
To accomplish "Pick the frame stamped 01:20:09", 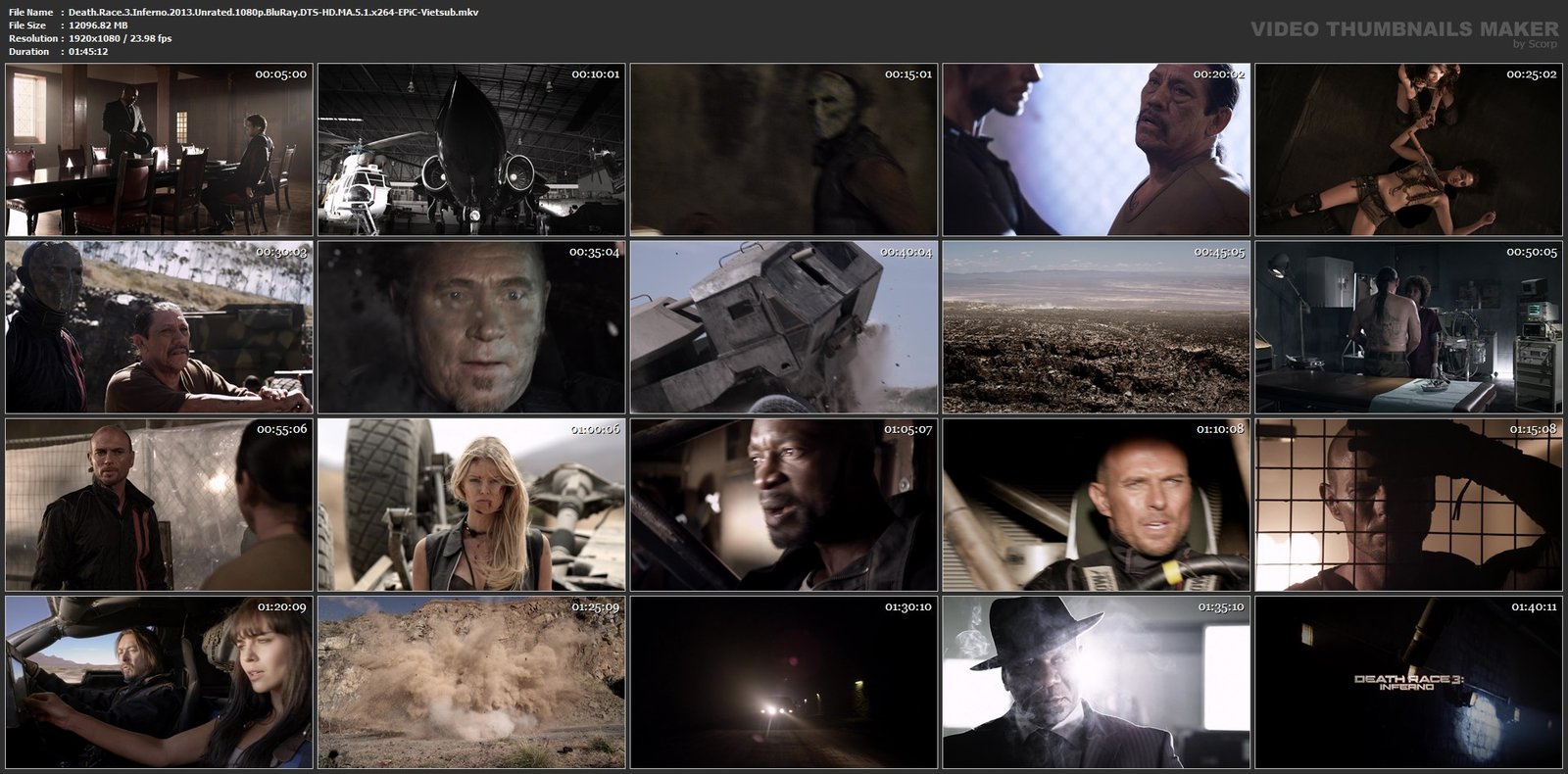I will [159, 682].
